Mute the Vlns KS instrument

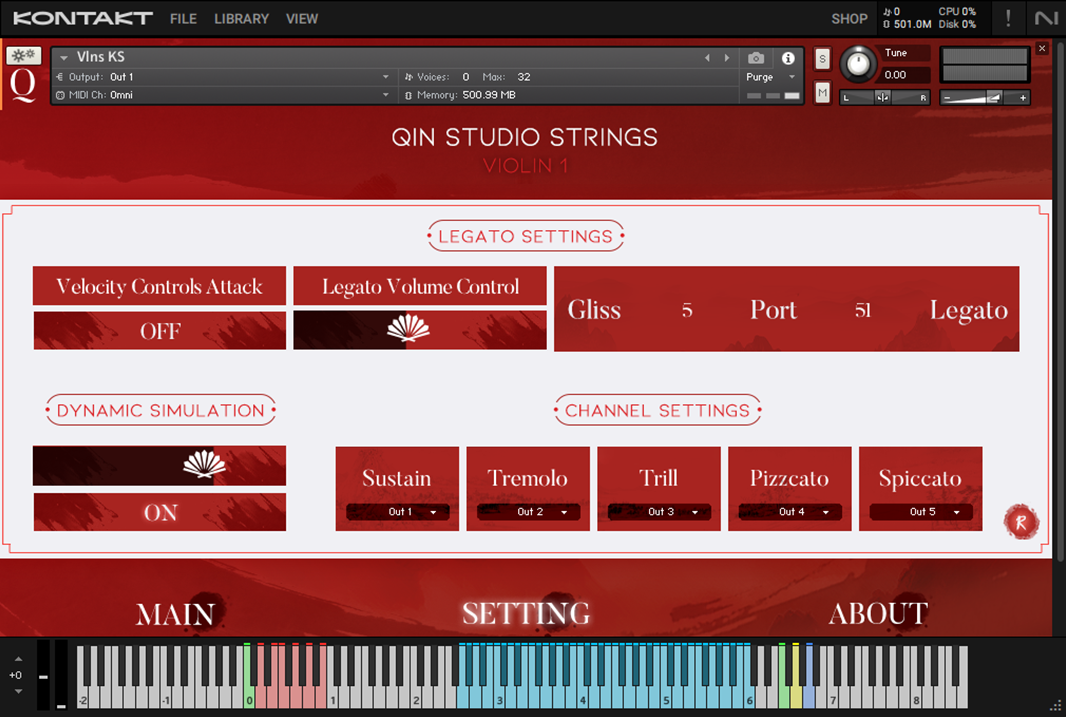822,92
